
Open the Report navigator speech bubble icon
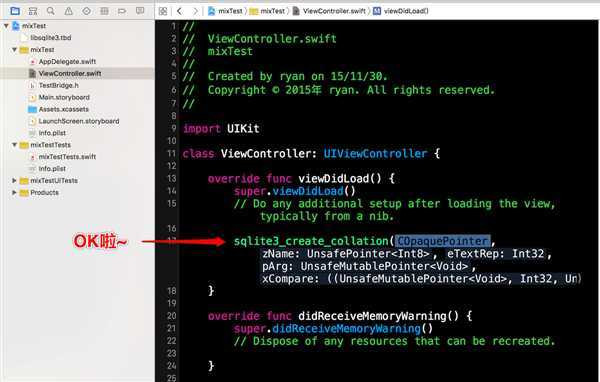coord(140,11)
